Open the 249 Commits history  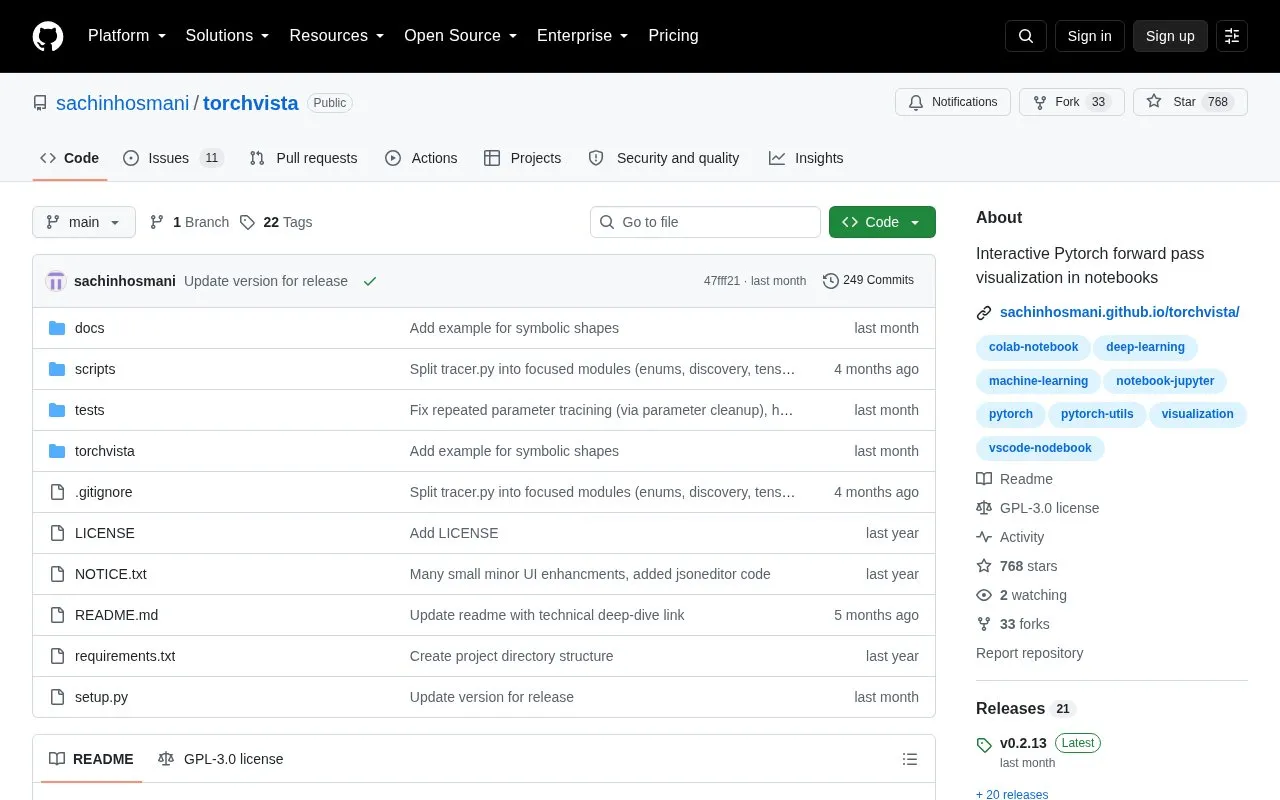pos(868,280)
